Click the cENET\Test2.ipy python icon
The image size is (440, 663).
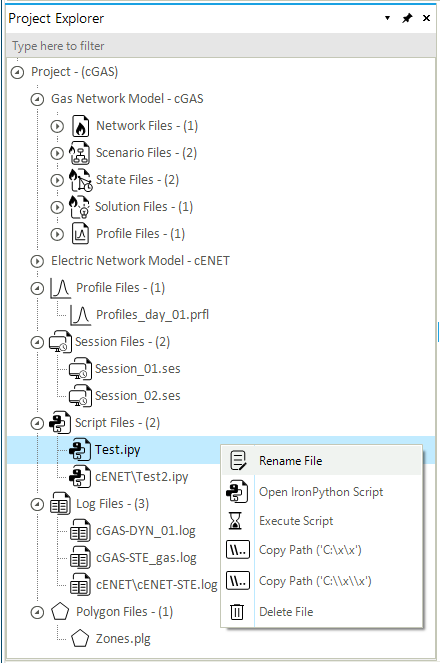click(80, 477)
